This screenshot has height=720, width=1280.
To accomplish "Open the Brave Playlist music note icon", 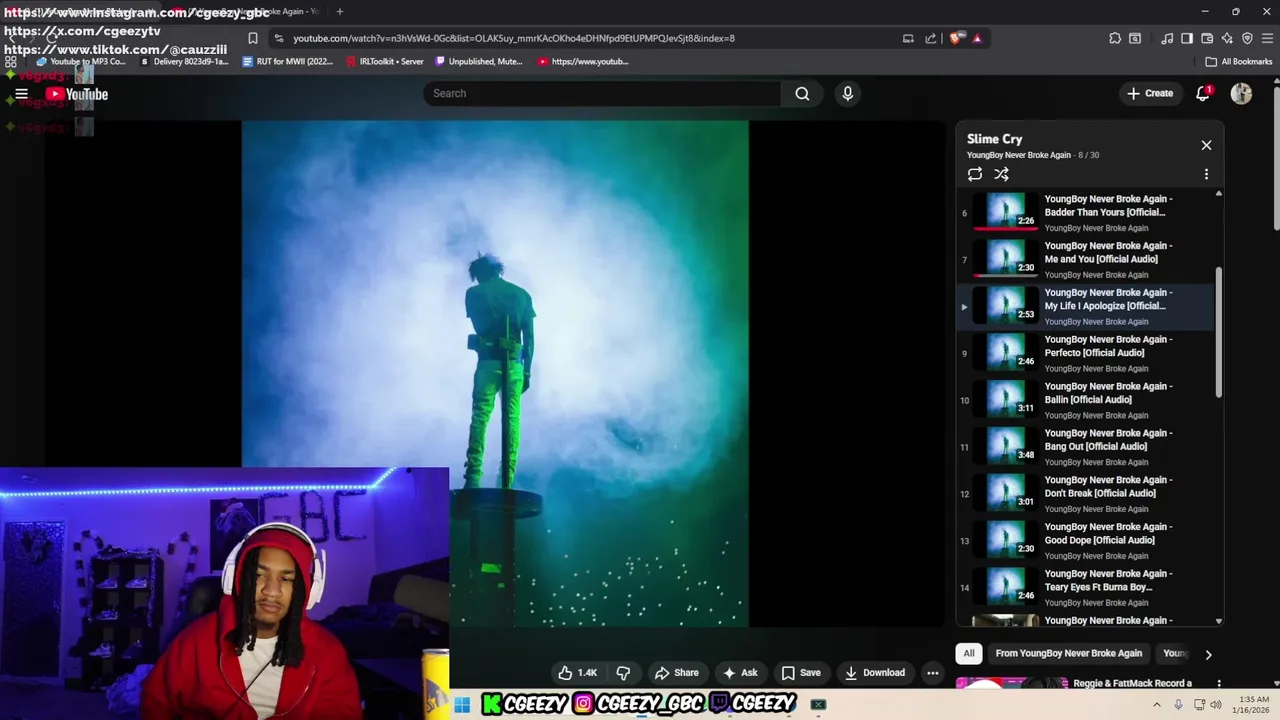I will tap(1167, 38).
